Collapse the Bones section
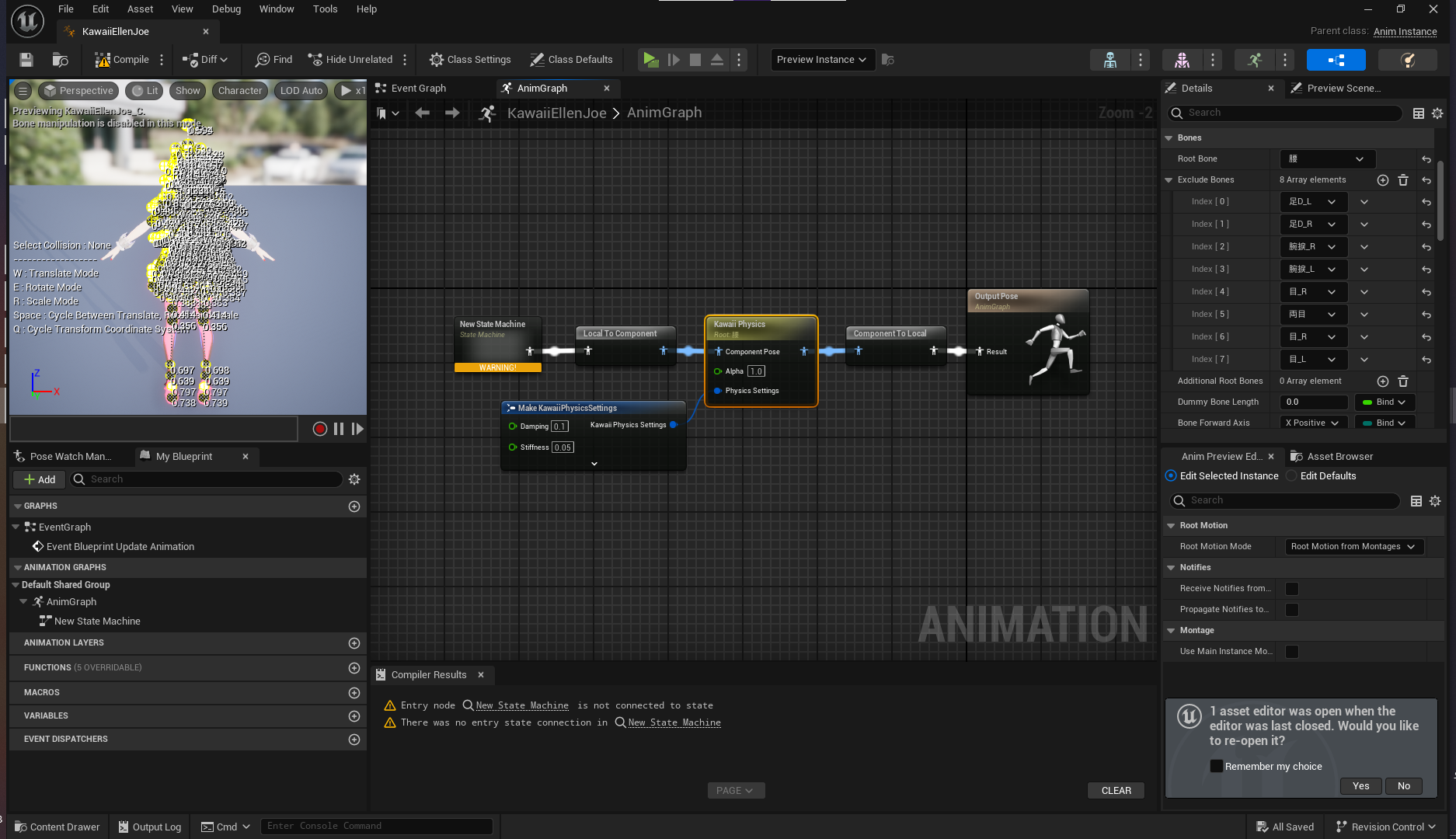Image resolution: width=1456 pixels, height=839 pixels. coord(1169,138)
